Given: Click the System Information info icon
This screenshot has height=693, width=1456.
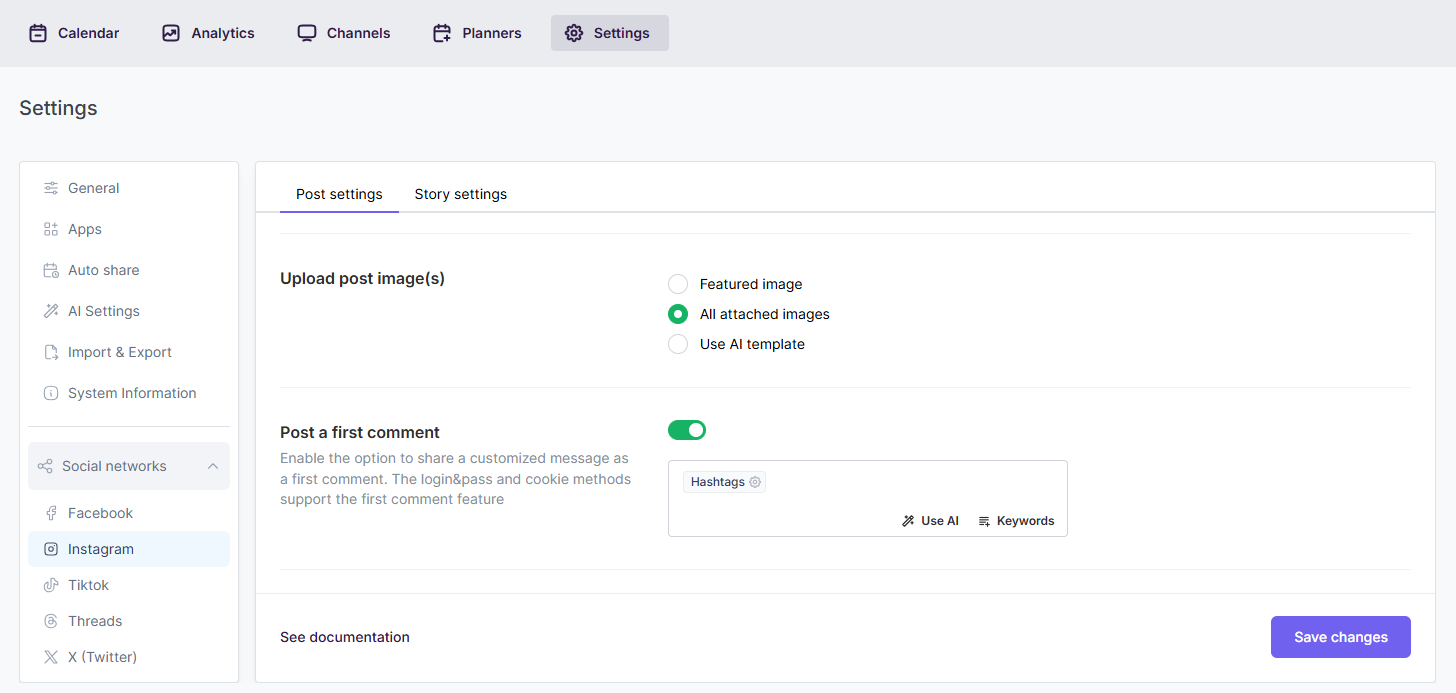Looking at the screenshot, I should click(x=51, y=393).
